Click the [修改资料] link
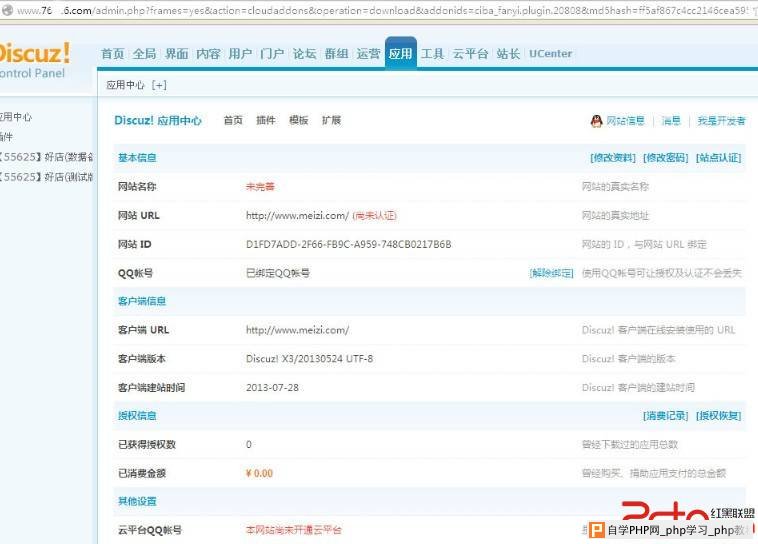Screen dimensions: 758x544 pos(613,158)
